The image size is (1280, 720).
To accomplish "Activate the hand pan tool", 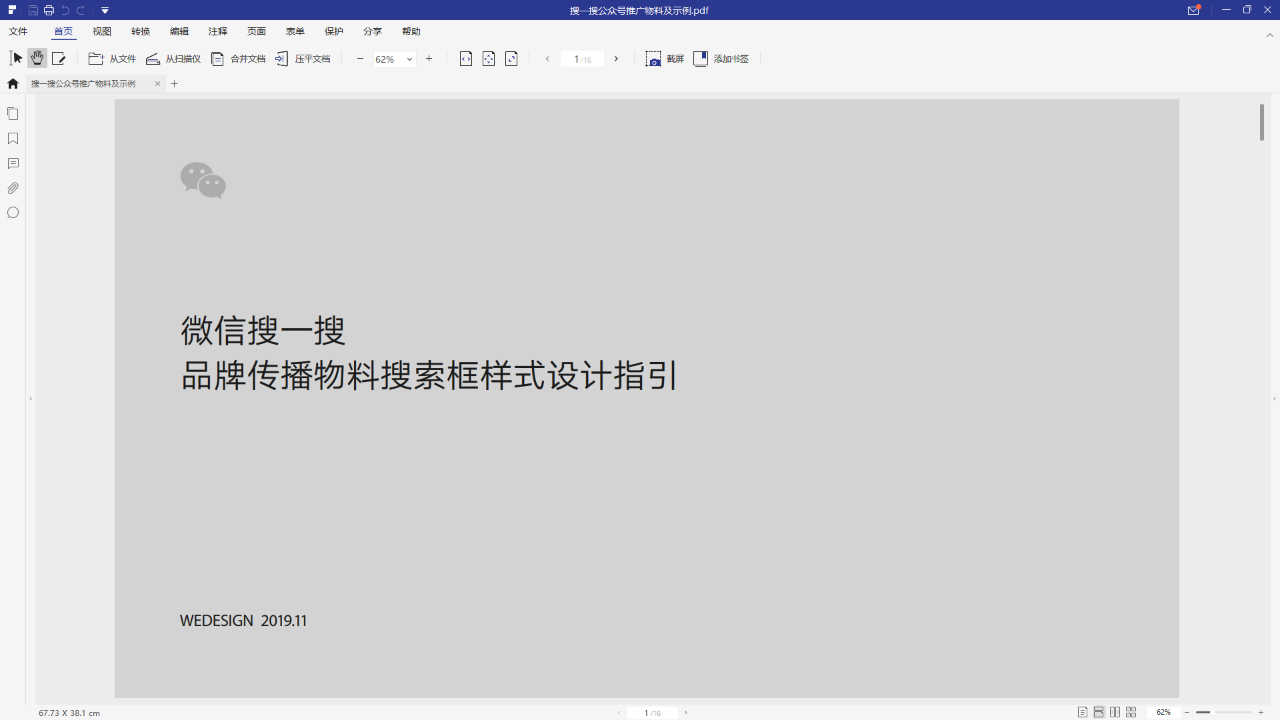I will [x=37, y=59].
